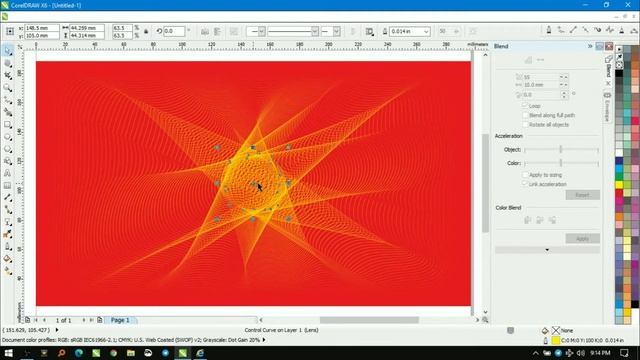Select the Fill bucket tool
Image resolution: width=640 pixels, height=360 pixels.
8,259
